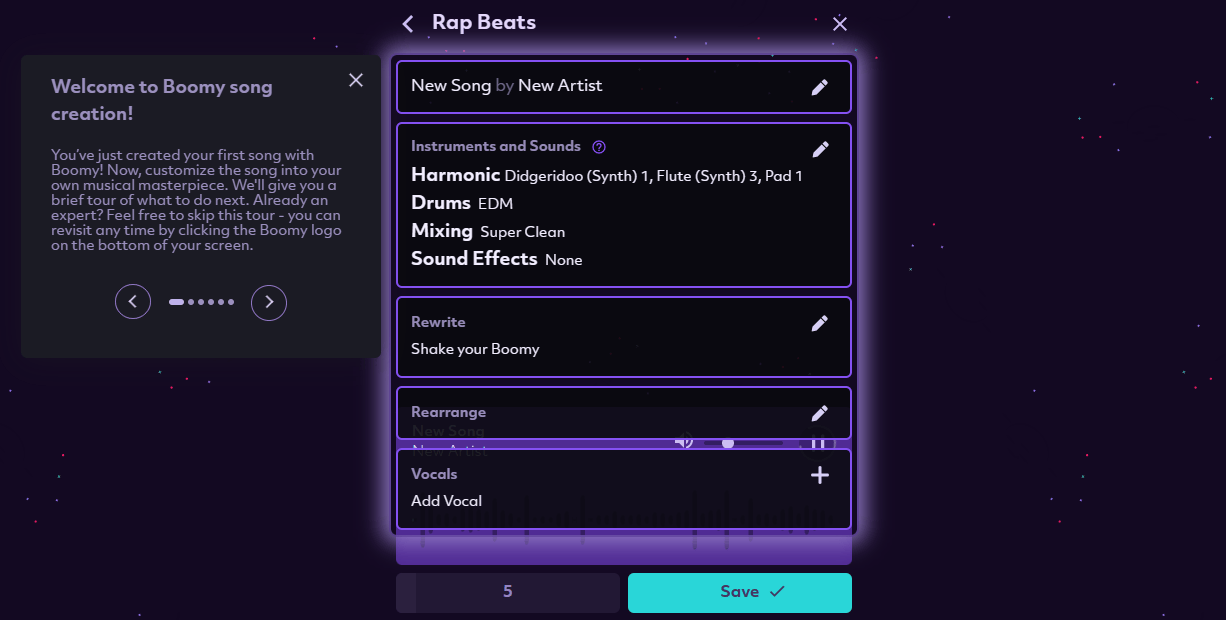Click pencil icon for Instruments and Sounds
The image size is (1226, 620).
[820, 149]
